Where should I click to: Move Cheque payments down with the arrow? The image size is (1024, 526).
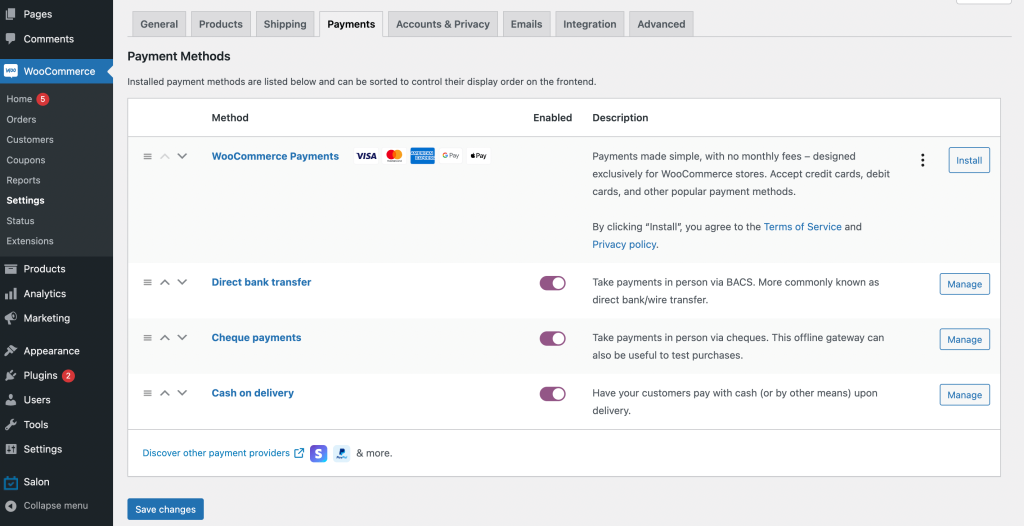click(x=182, y=338)
